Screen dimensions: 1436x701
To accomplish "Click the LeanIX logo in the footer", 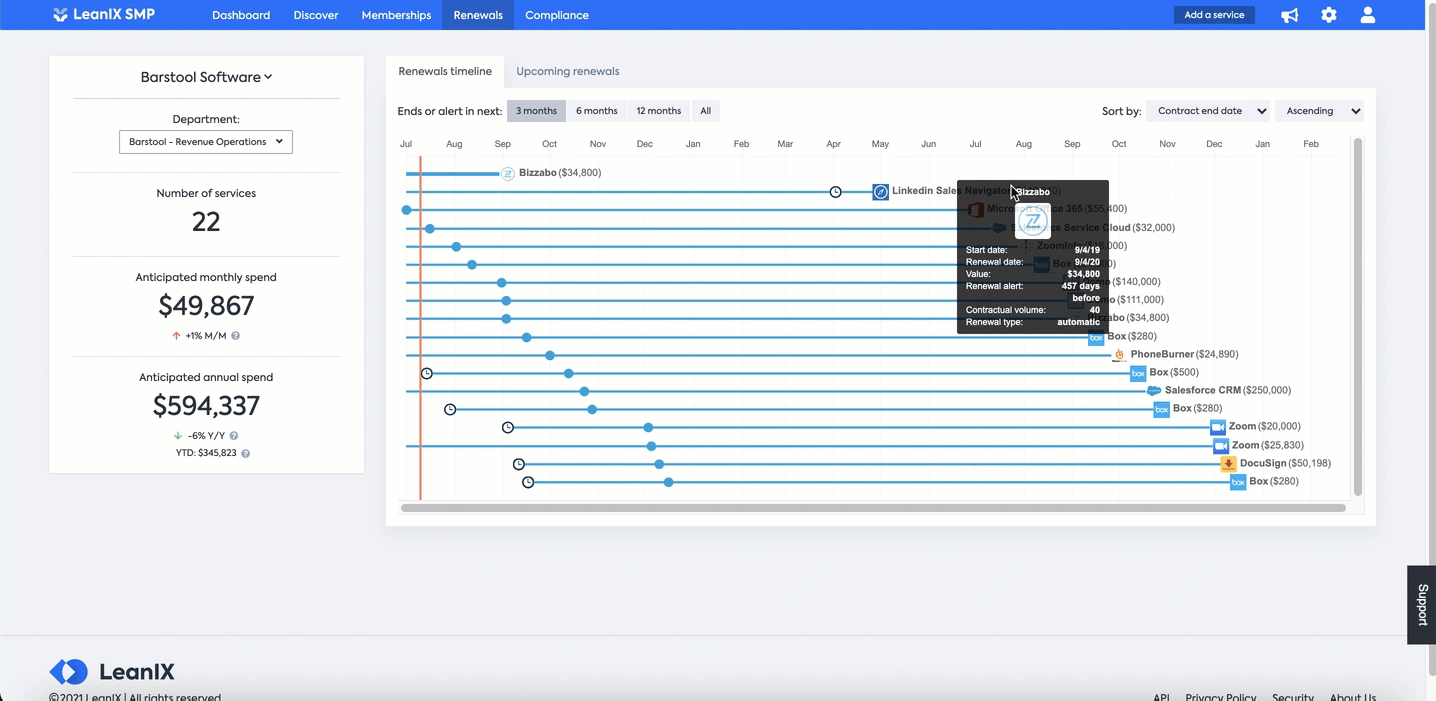I will [112, 672].
